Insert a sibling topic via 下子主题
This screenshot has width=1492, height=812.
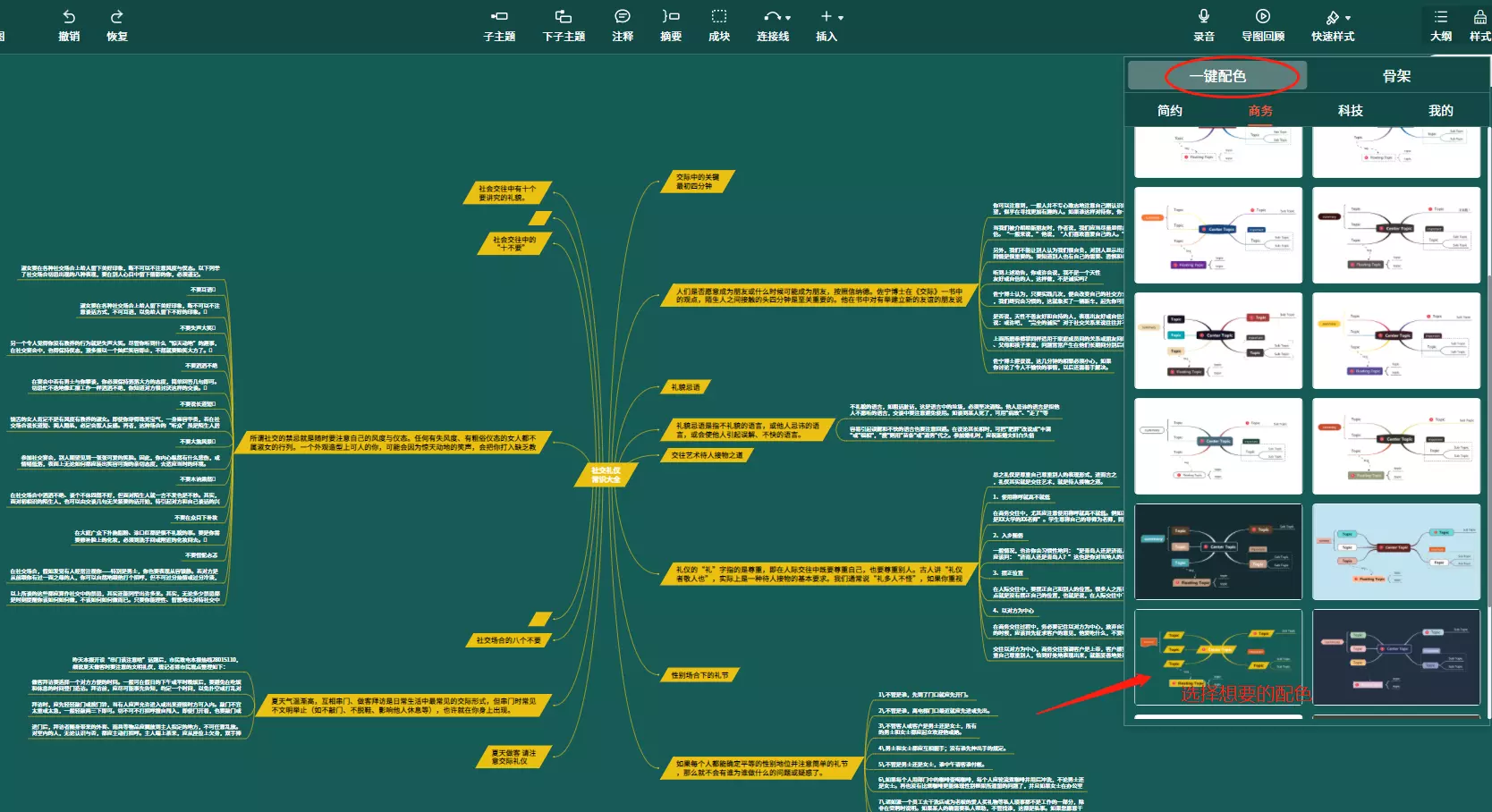pyautogui.click(x=564, y=17)
